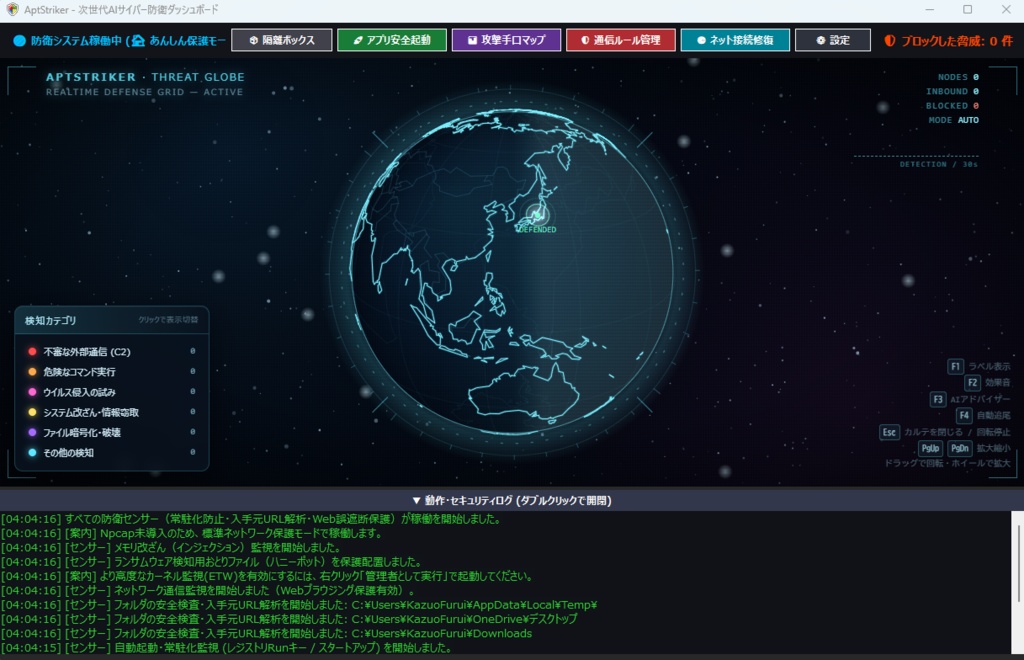Open the 隔離ボックス quarantine box
Screen dimensions: 1024x660
click(x=281, y=40)
